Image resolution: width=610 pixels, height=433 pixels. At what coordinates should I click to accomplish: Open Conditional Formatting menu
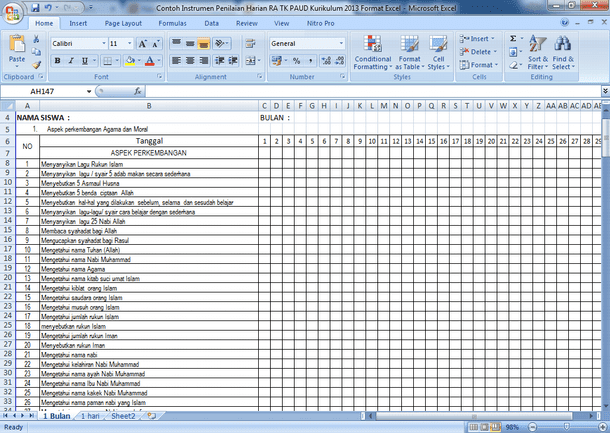tap(373, 53)
